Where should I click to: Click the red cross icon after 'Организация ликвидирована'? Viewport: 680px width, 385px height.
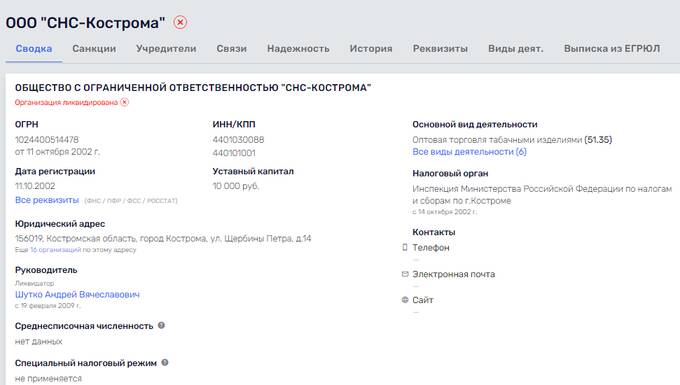coord(124,102)
